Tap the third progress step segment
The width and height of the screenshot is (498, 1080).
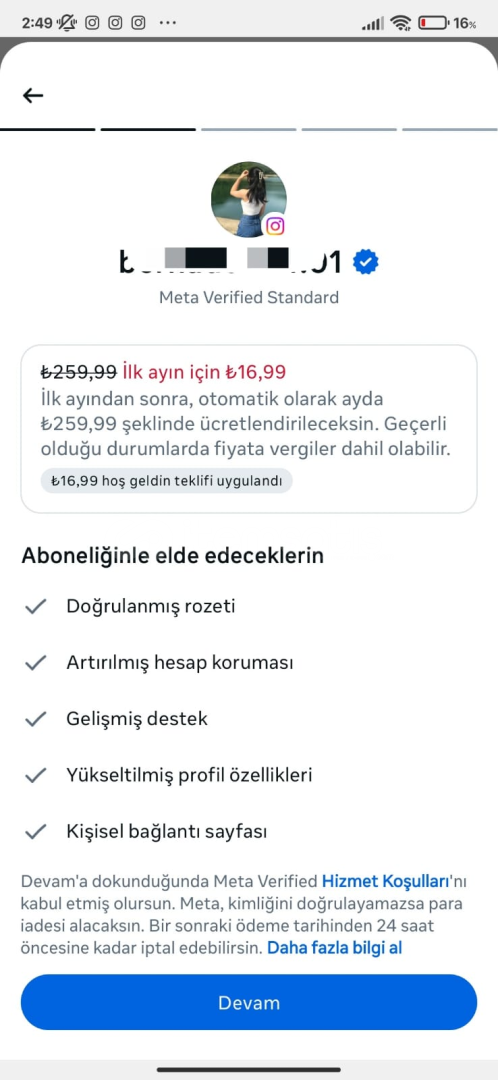(x=249, y=129)
